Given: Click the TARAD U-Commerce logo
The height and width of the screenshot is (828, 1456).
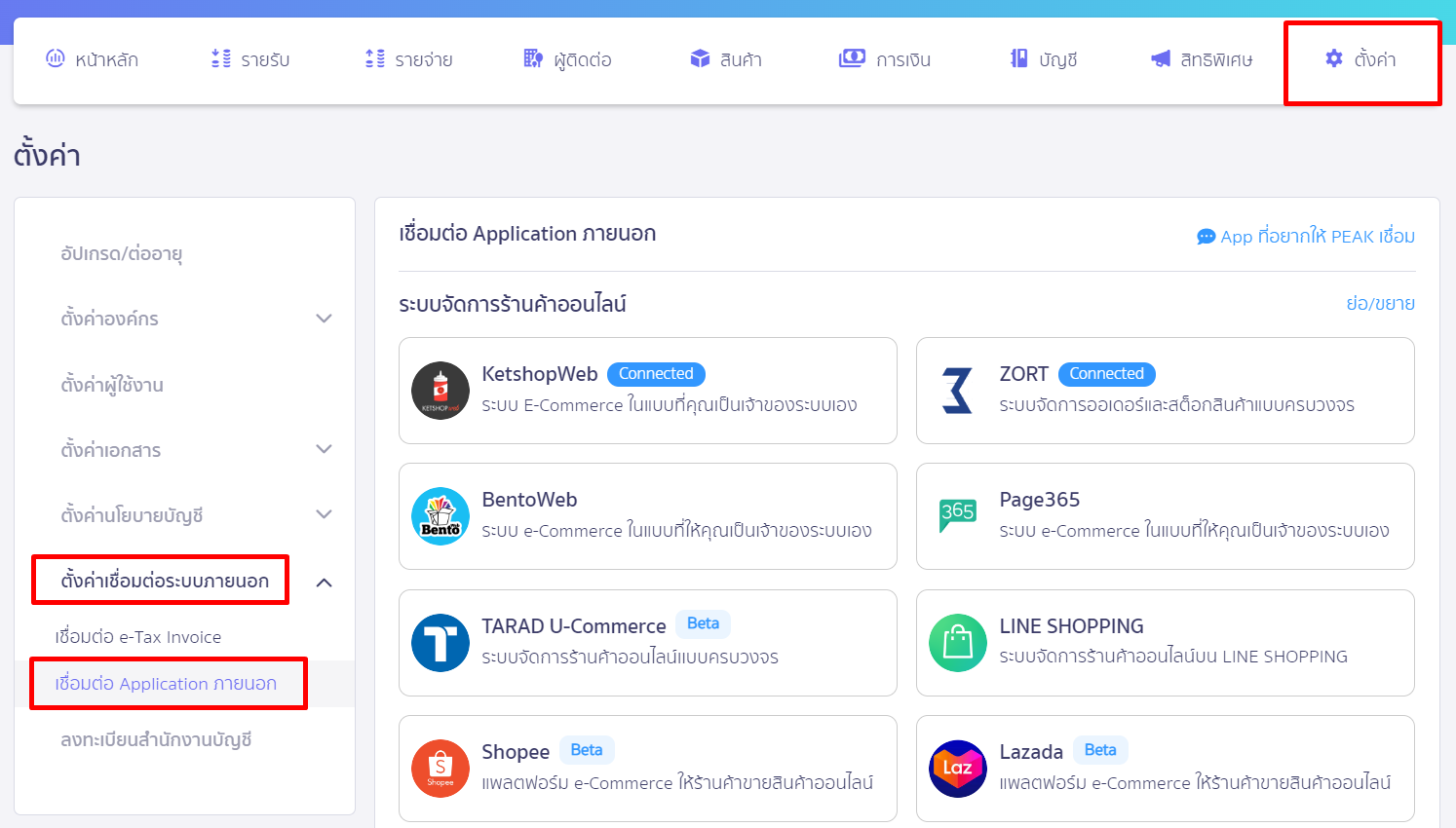Looking at the screenshot, I should (441, 643).
